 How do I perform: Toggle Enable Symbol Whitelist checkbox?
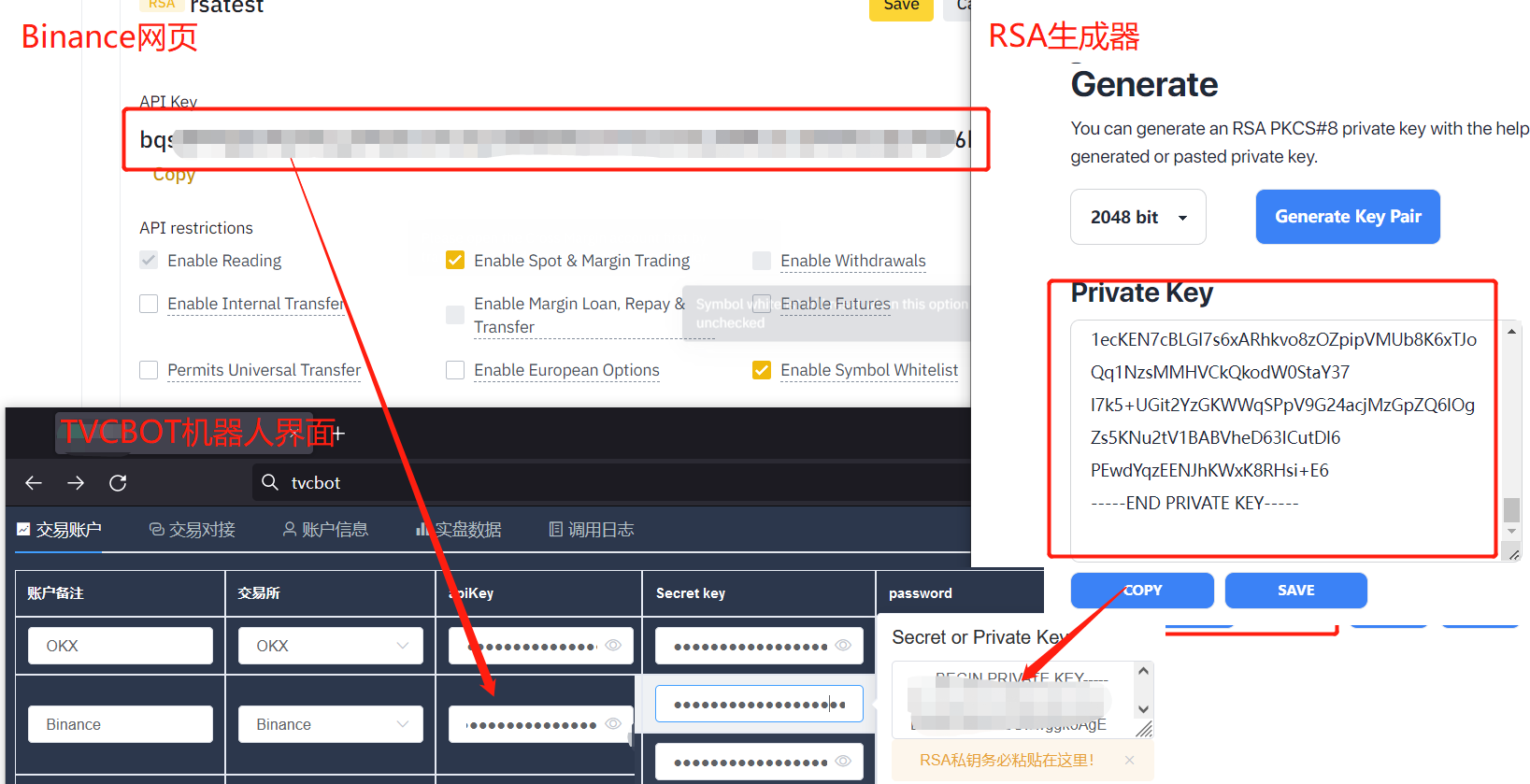762,370
